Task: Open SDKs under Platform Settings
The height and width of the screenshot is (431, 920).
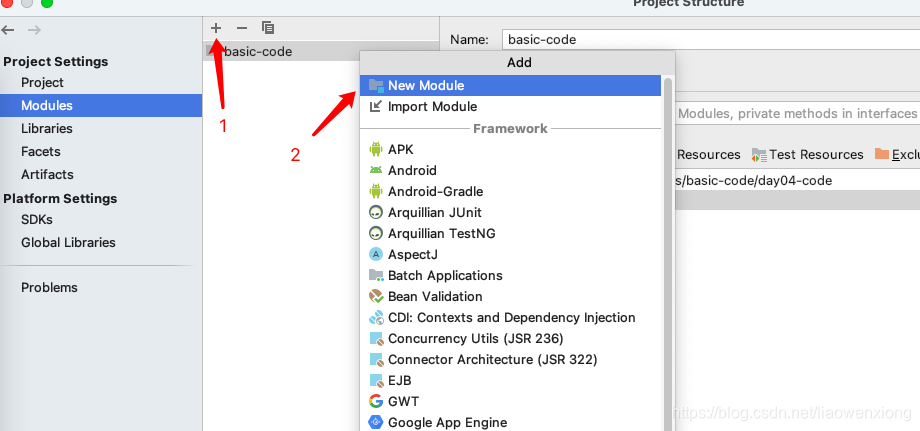Action: [x=37, y=219]
